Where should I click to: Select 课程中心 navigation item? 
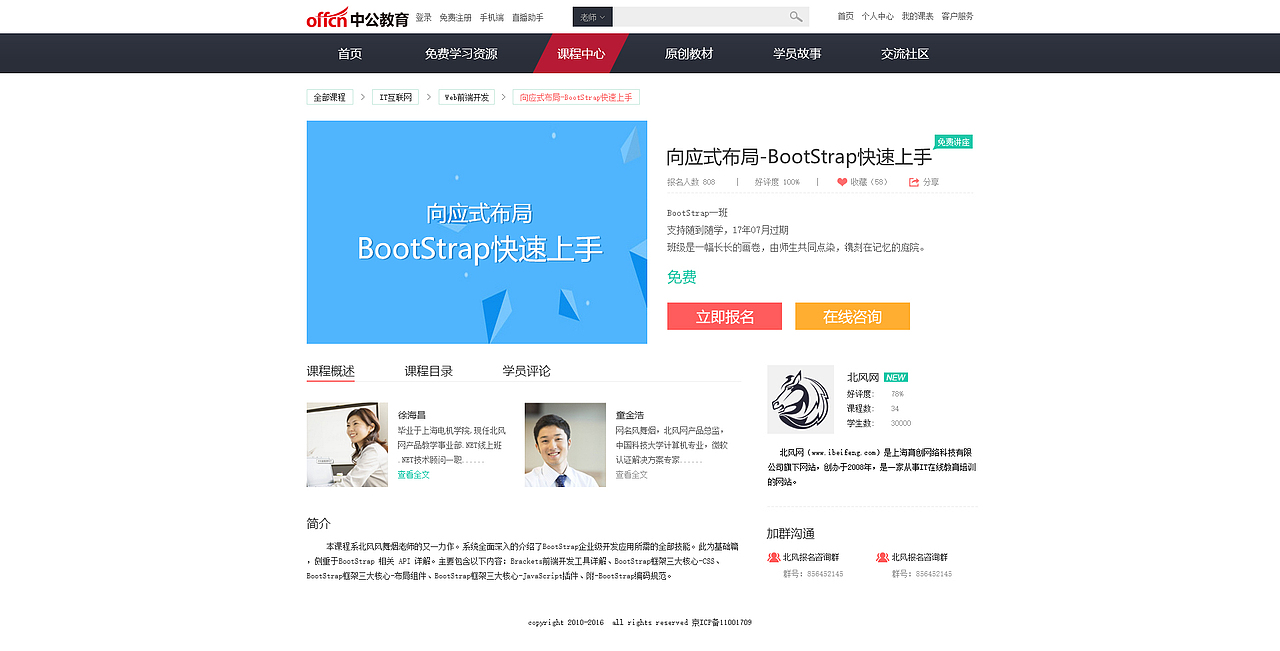point(581,54)
